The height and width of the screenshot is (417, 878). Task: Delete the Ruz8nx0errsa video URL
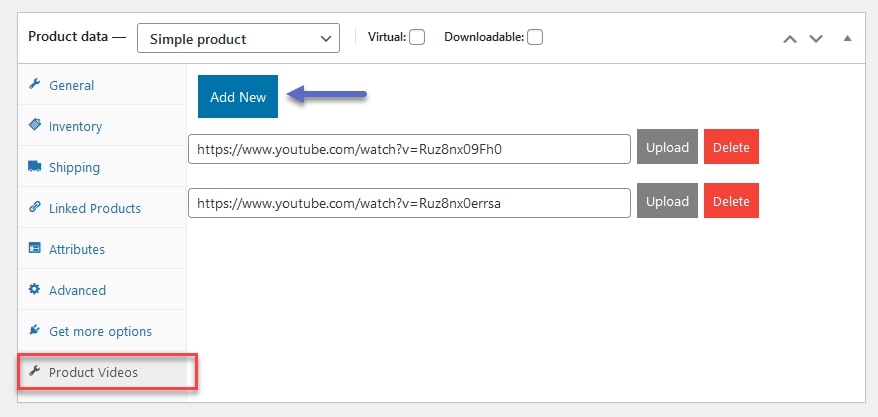pos(731,200)
